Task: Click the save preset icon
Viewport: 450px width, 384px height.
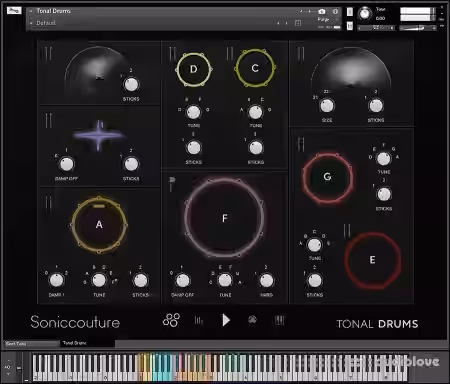Action: pos(298,23)
